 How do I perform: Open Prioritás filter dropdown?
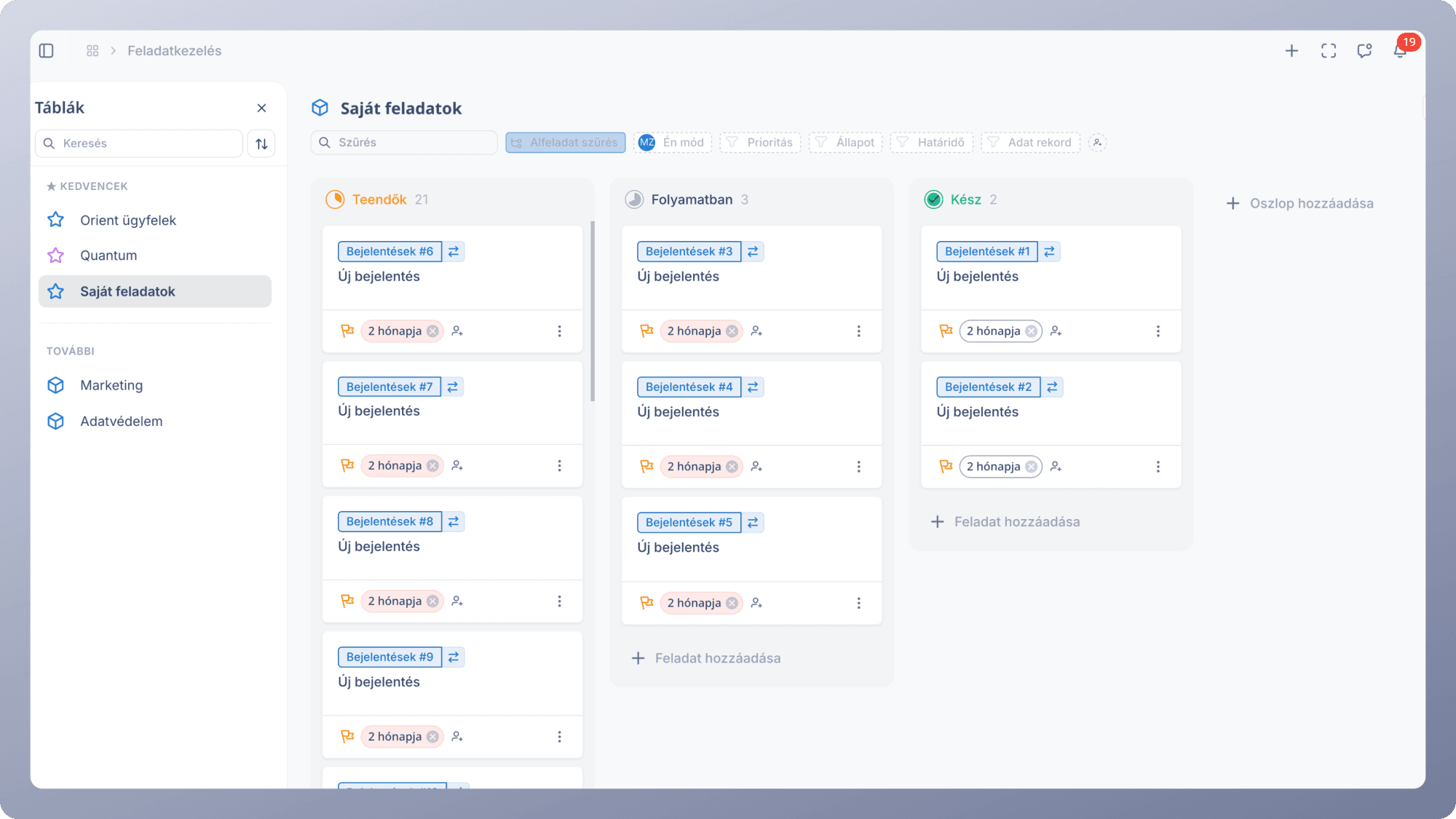pos(760,143)
